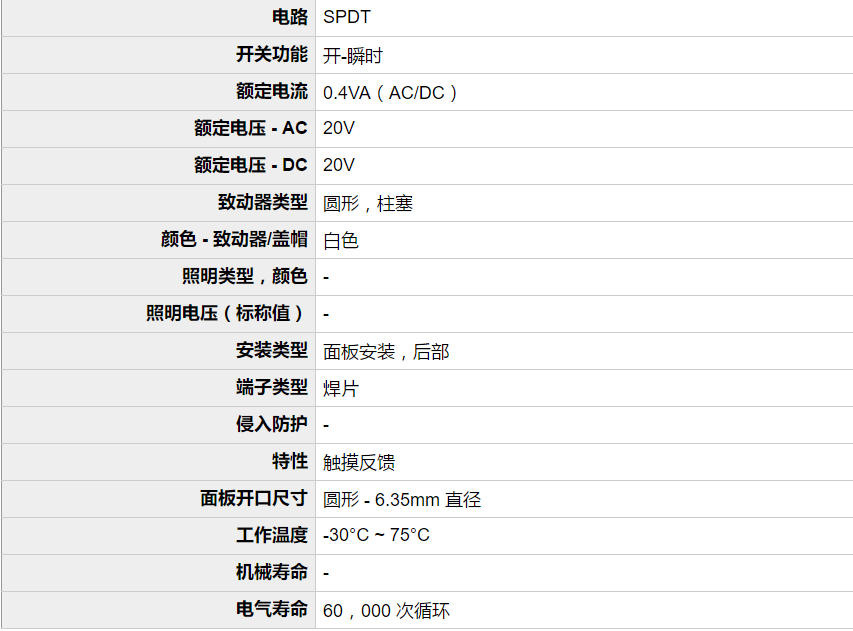Click the 0.4VA（AC/DC）rated current value
This screenshot has width=853, height=631.
tap(390, 93)
